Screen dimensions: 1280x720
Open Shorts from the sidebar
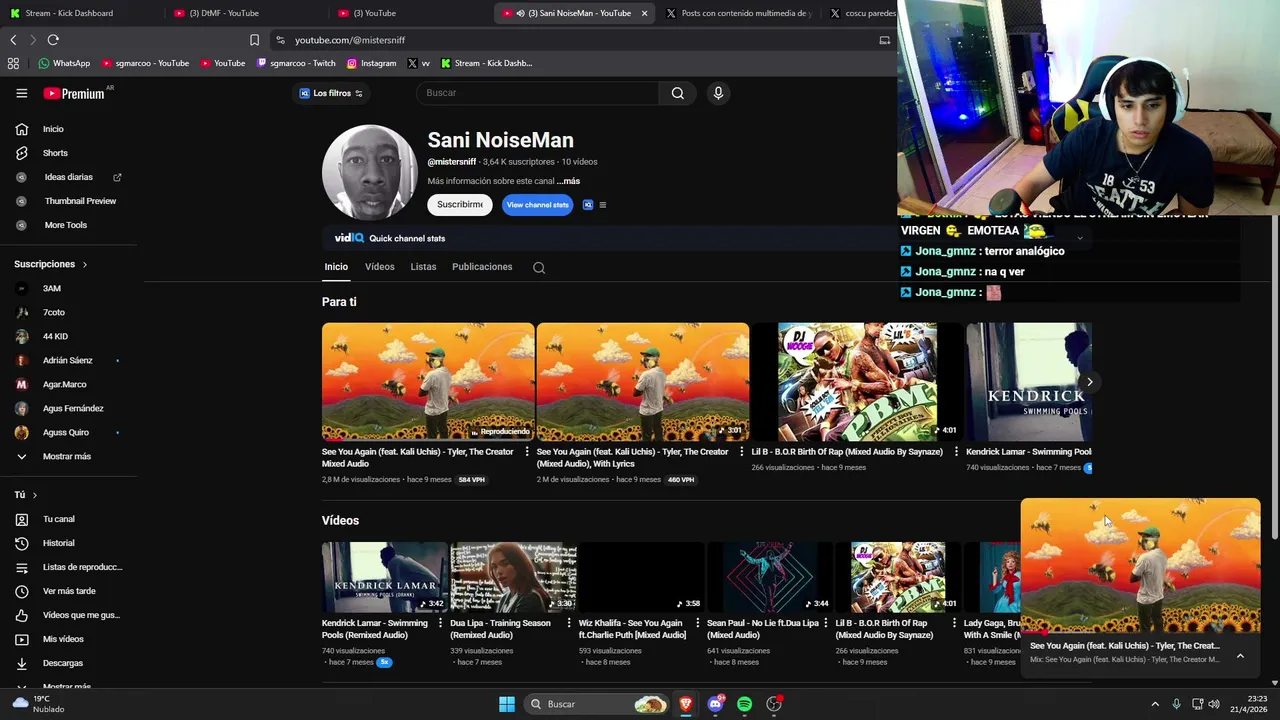pos(55,153)
